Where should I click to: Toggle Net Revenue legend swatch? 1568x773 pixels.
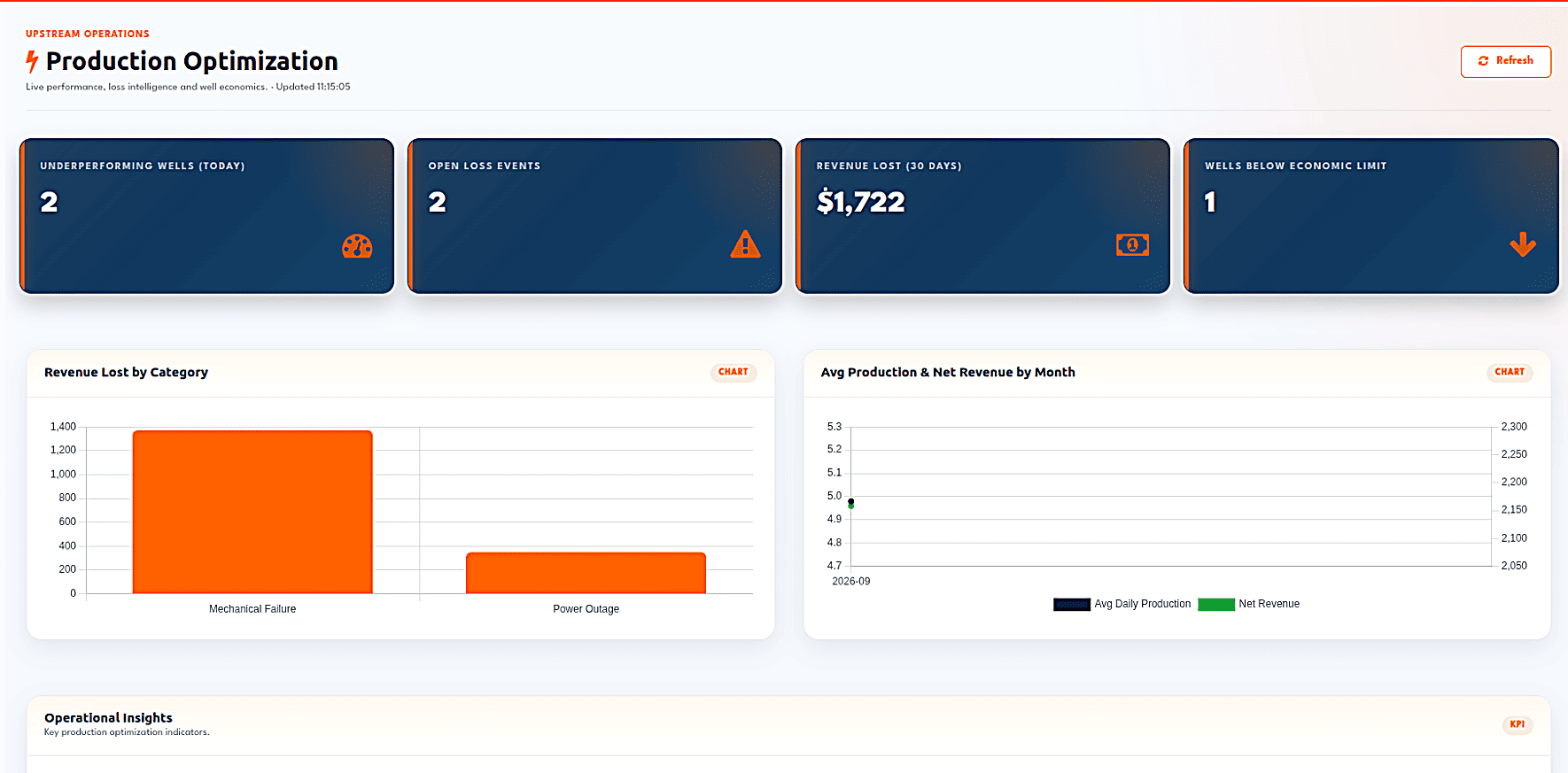[x=1215, y=604]
